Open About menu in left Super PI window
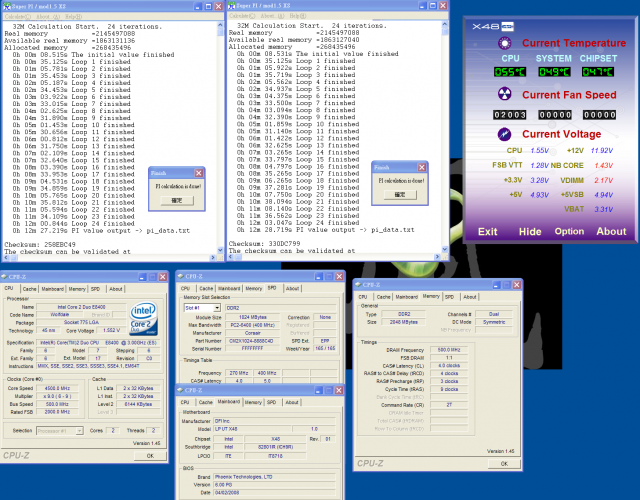Screen dimensions: 640x500 (48, 17)
